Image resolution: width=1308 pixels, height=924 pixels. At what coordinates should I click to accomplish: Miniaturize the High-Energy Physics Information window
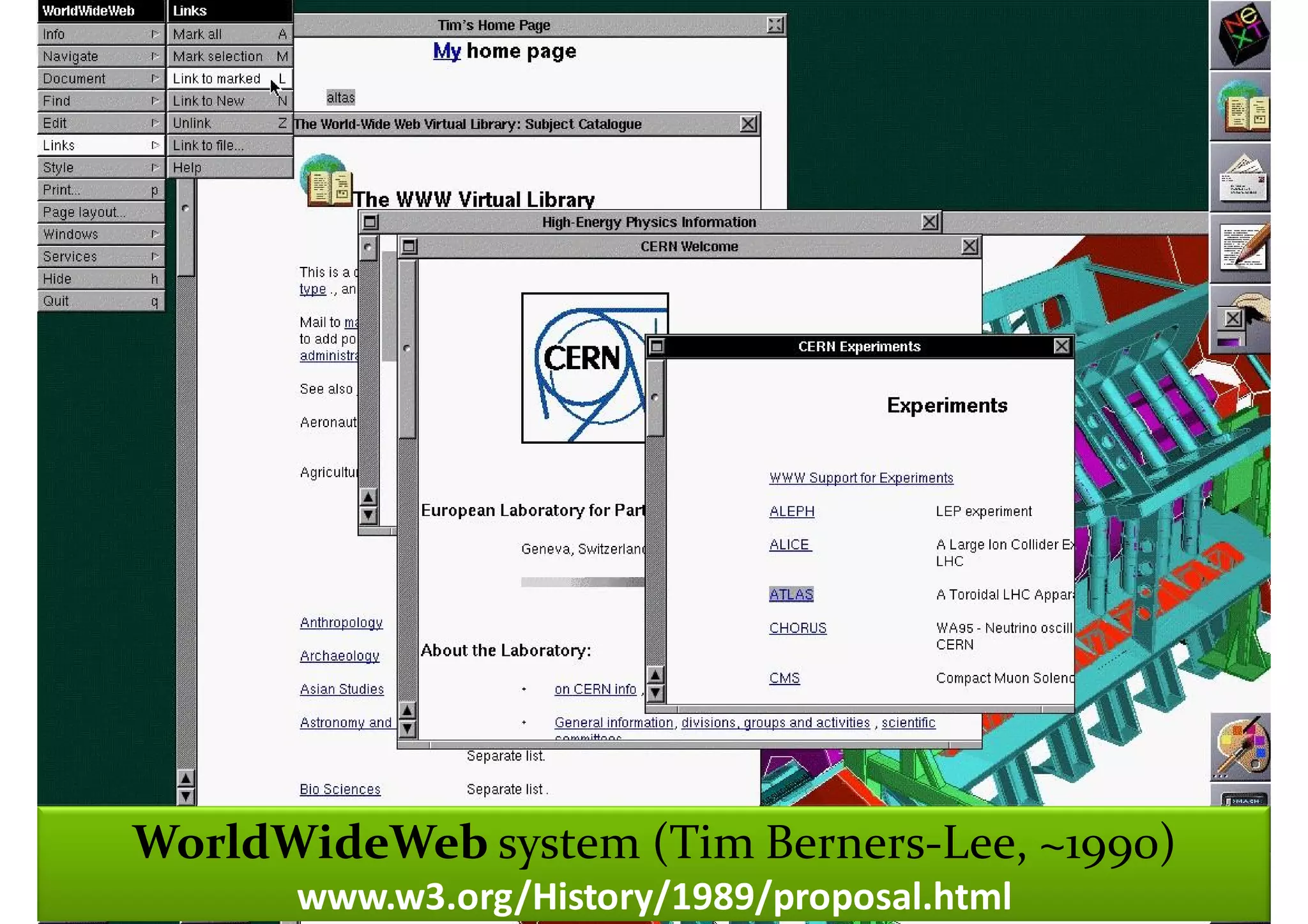coord(370,222)
